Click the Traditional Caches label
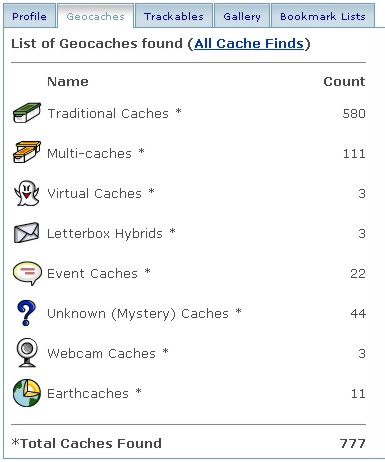 click(x=108, y=113)
